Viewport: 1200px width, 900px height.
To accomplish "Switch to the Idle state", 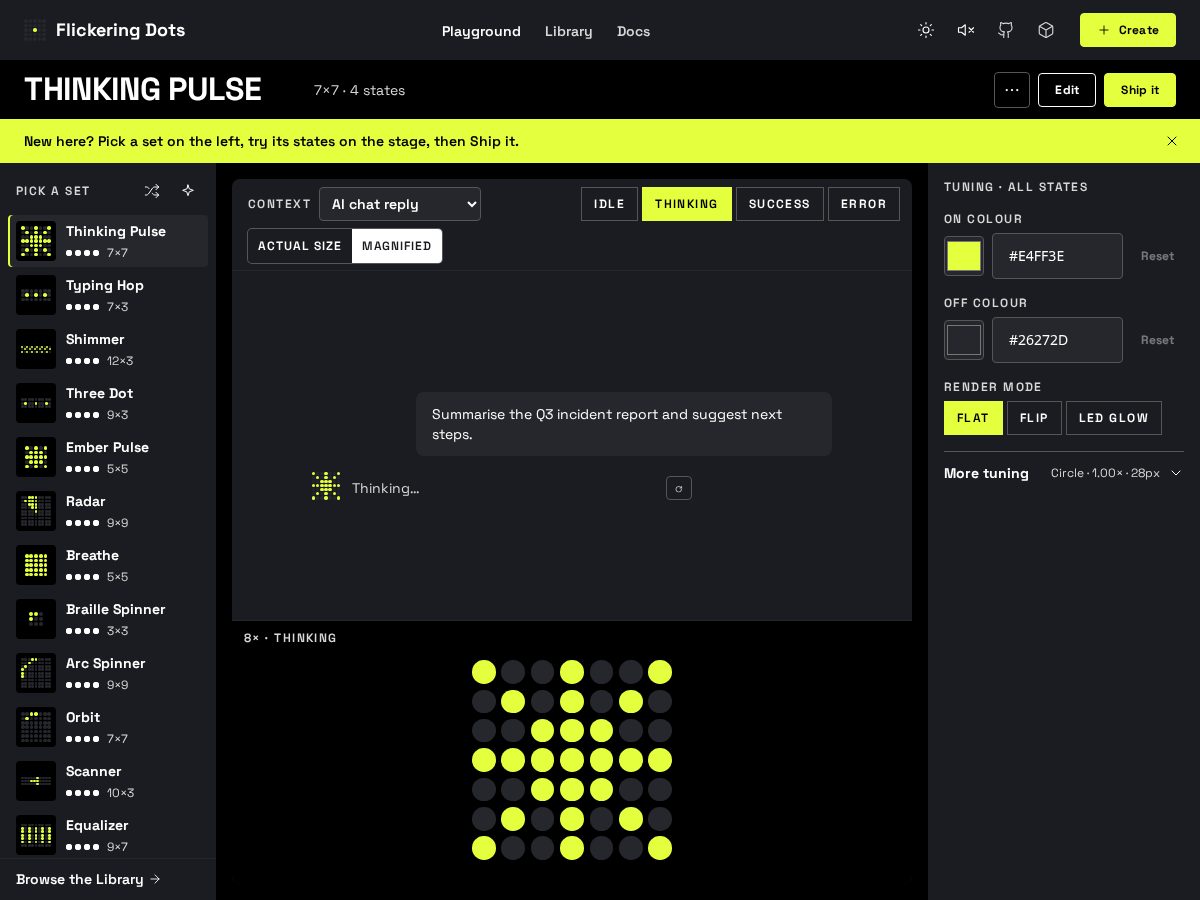I will 609,204.
